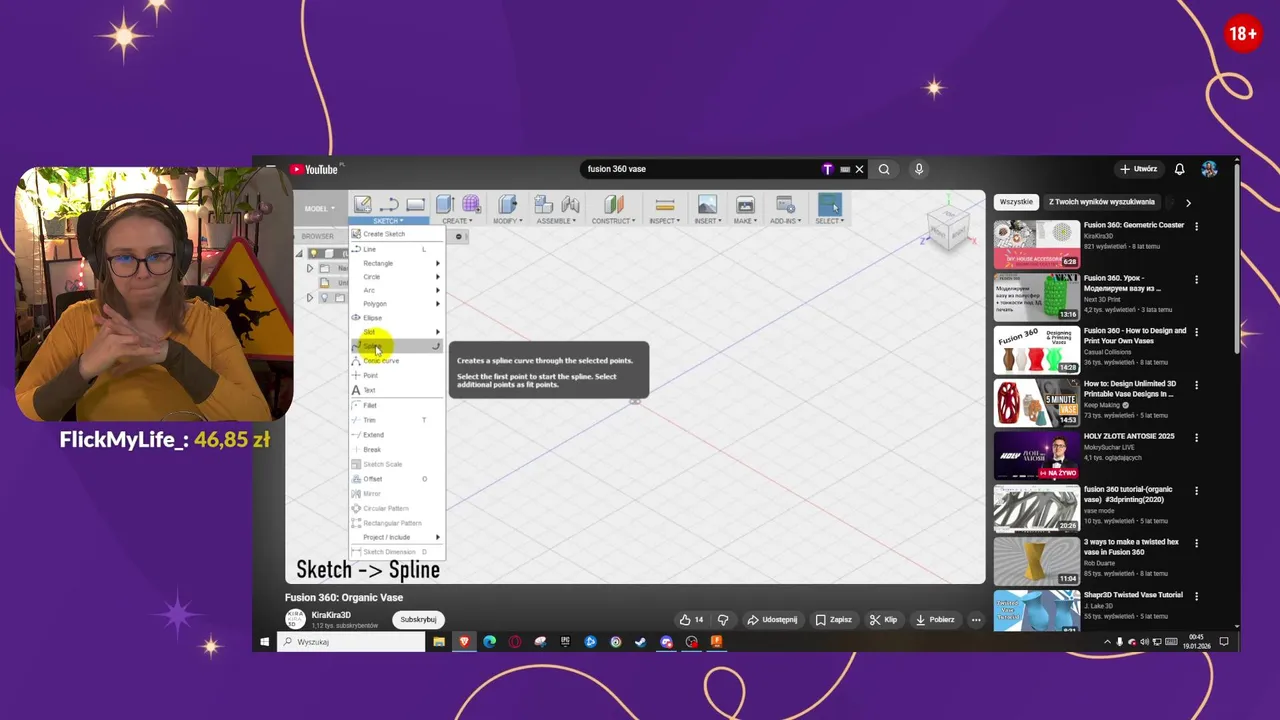Viewport: 1280px width, 720px height.
Task: Click the Select tool icon
Action: click(829, 205)
